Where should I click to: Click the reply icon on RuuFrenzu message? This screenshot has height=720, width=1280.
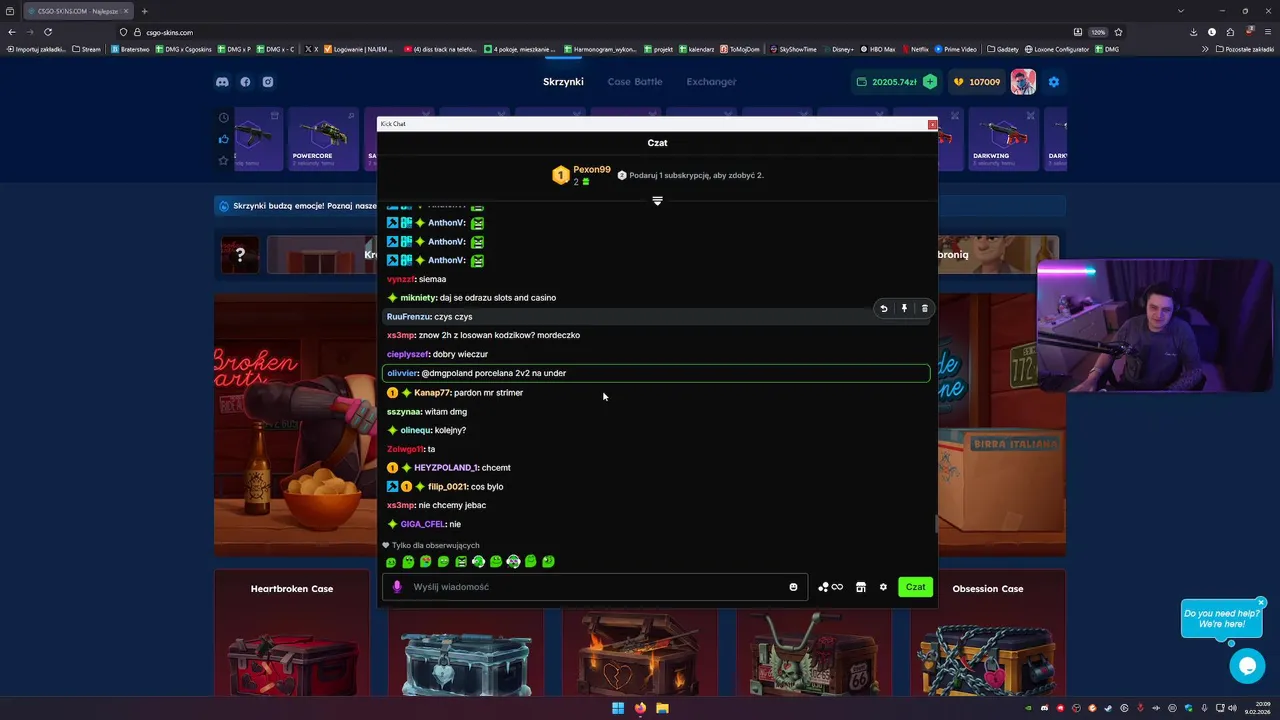pyautogui.click(x=884, y=309)
